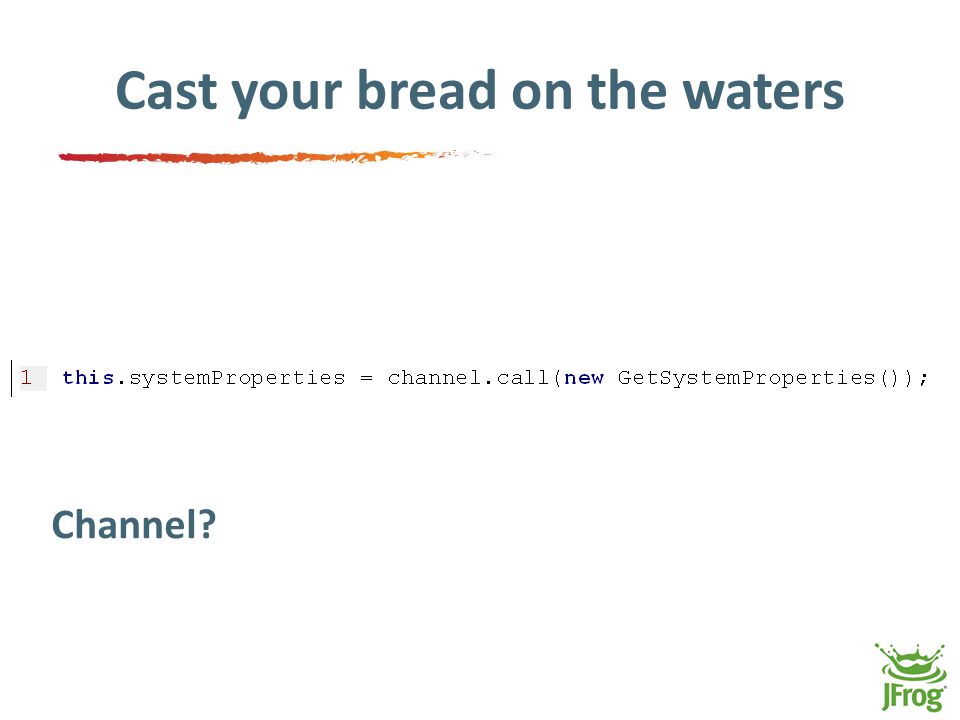This screenshot has width=960, height=720.
Task: Click the 'Channel?' heading text
Action: [x=134, y=525]
